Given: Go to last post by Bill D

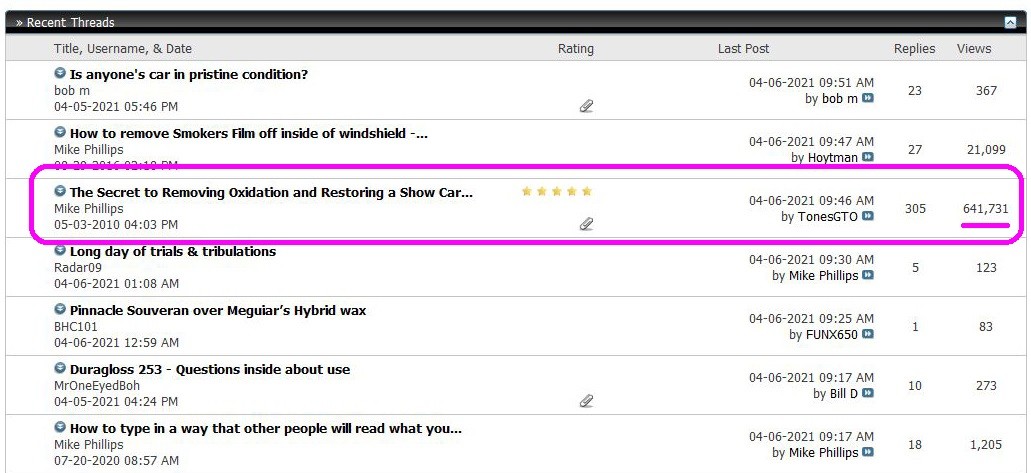Looking at the screenshot, I should coord(868,393).
